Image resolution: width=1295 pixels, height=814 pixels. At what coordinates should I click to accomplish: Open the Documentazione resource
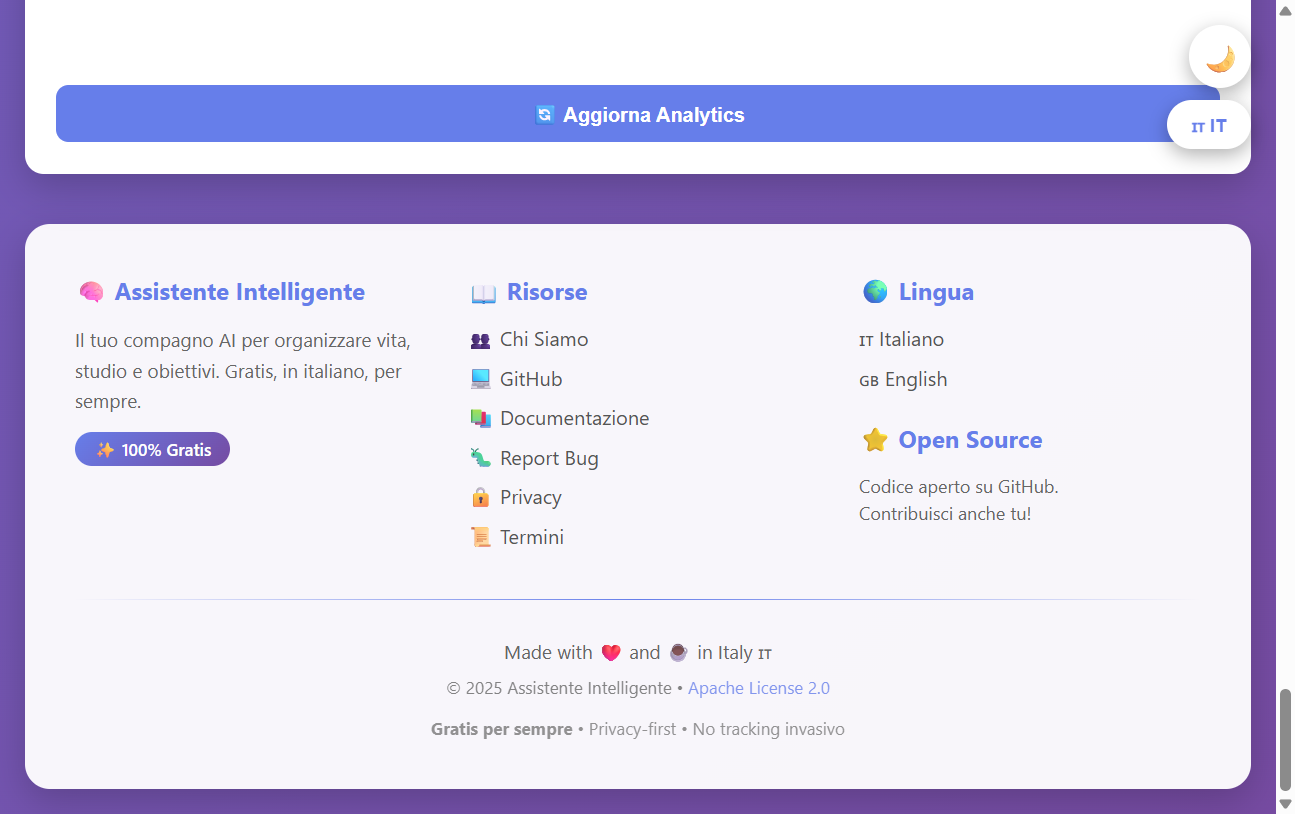[576, 418]
